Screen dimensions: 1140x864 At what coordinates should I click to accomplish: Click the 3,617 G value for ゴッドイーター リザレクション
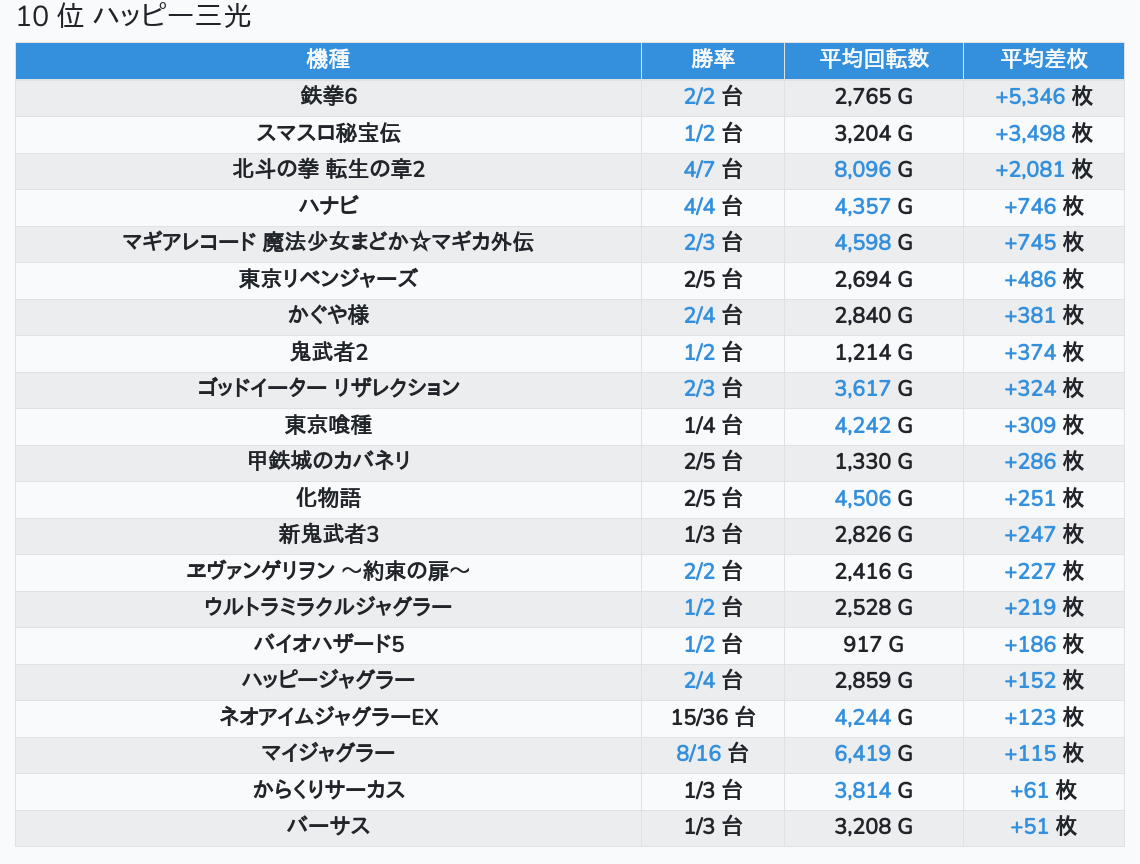(862, 388)
